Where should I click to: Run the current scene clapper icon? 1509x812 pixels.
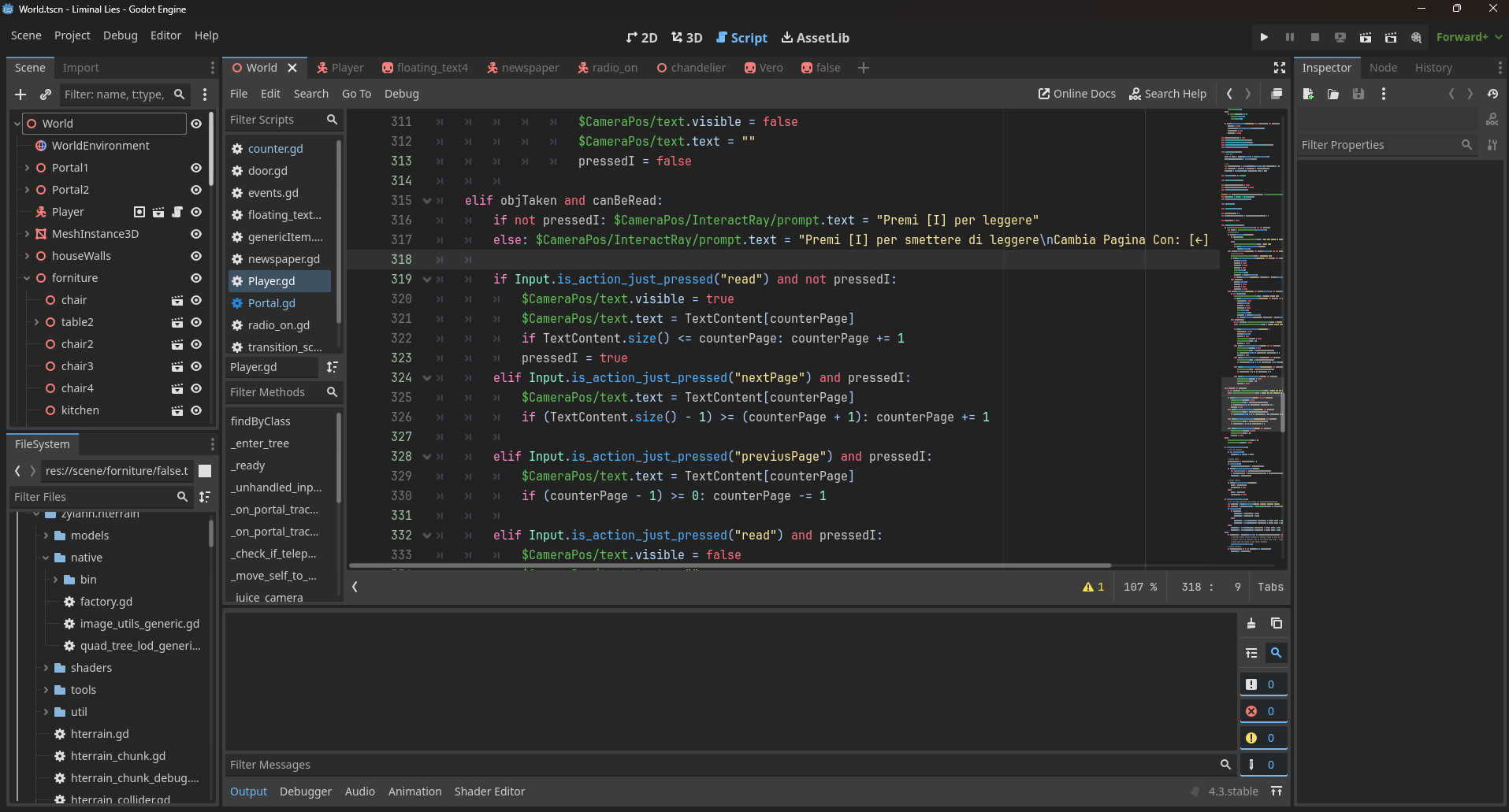(x=1366, y=37)
